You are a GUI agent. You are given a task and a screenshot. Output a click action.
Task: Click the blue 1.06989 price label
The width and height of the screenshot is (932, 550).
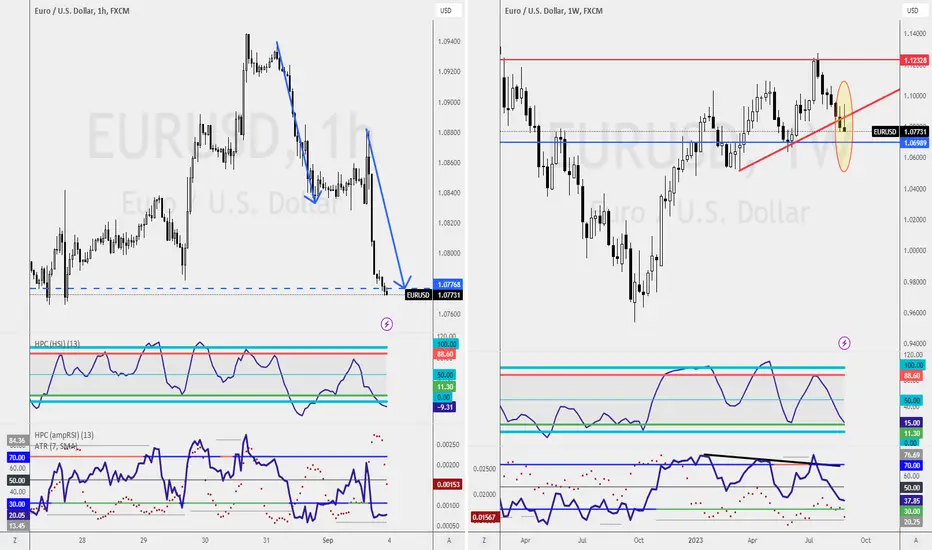tap(915, 143)
